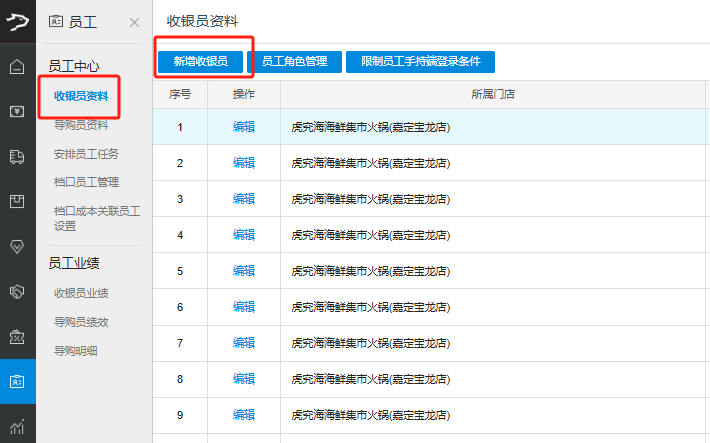
Task: Click the 序号 column header
Action: tap(180, 94)
